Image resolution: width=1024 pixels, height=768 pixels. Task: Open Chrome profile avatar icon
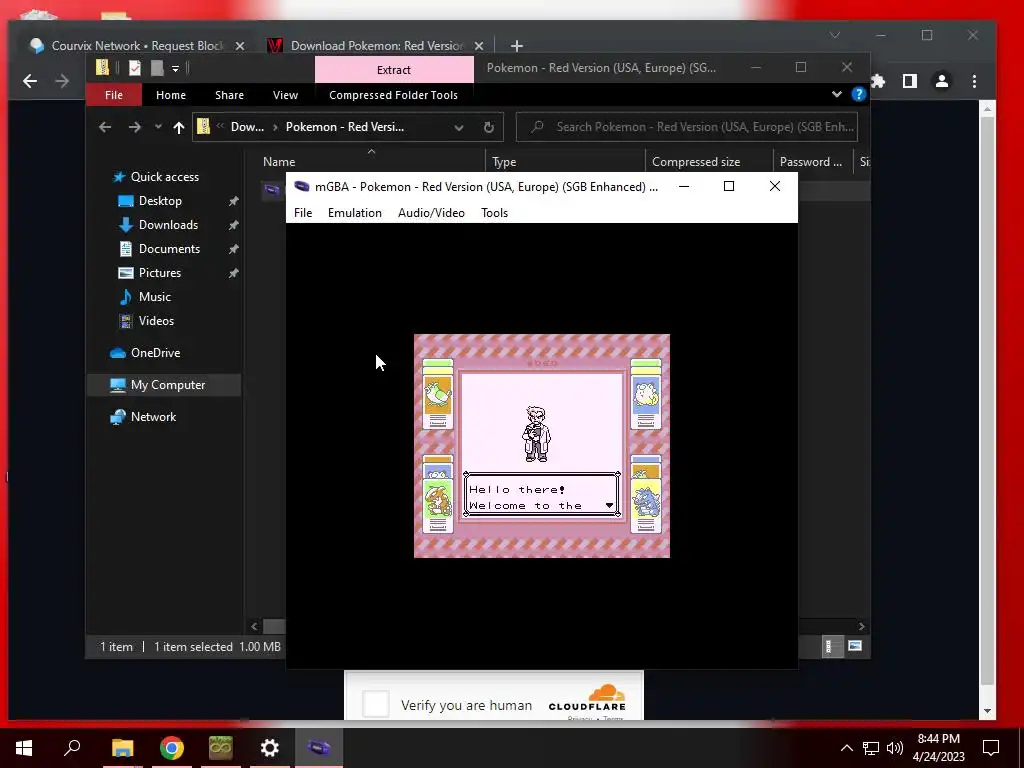point(942,81)
